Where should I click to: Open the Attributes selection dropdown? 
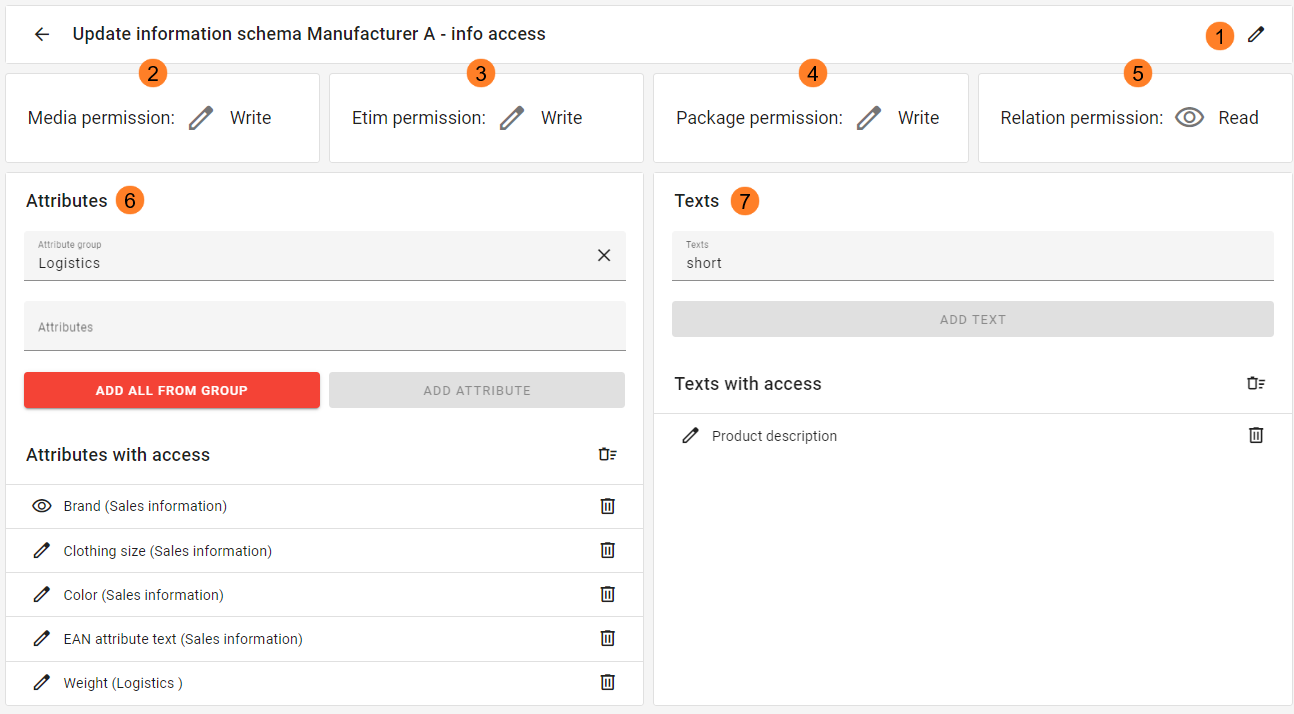click(x=325, y=326)
